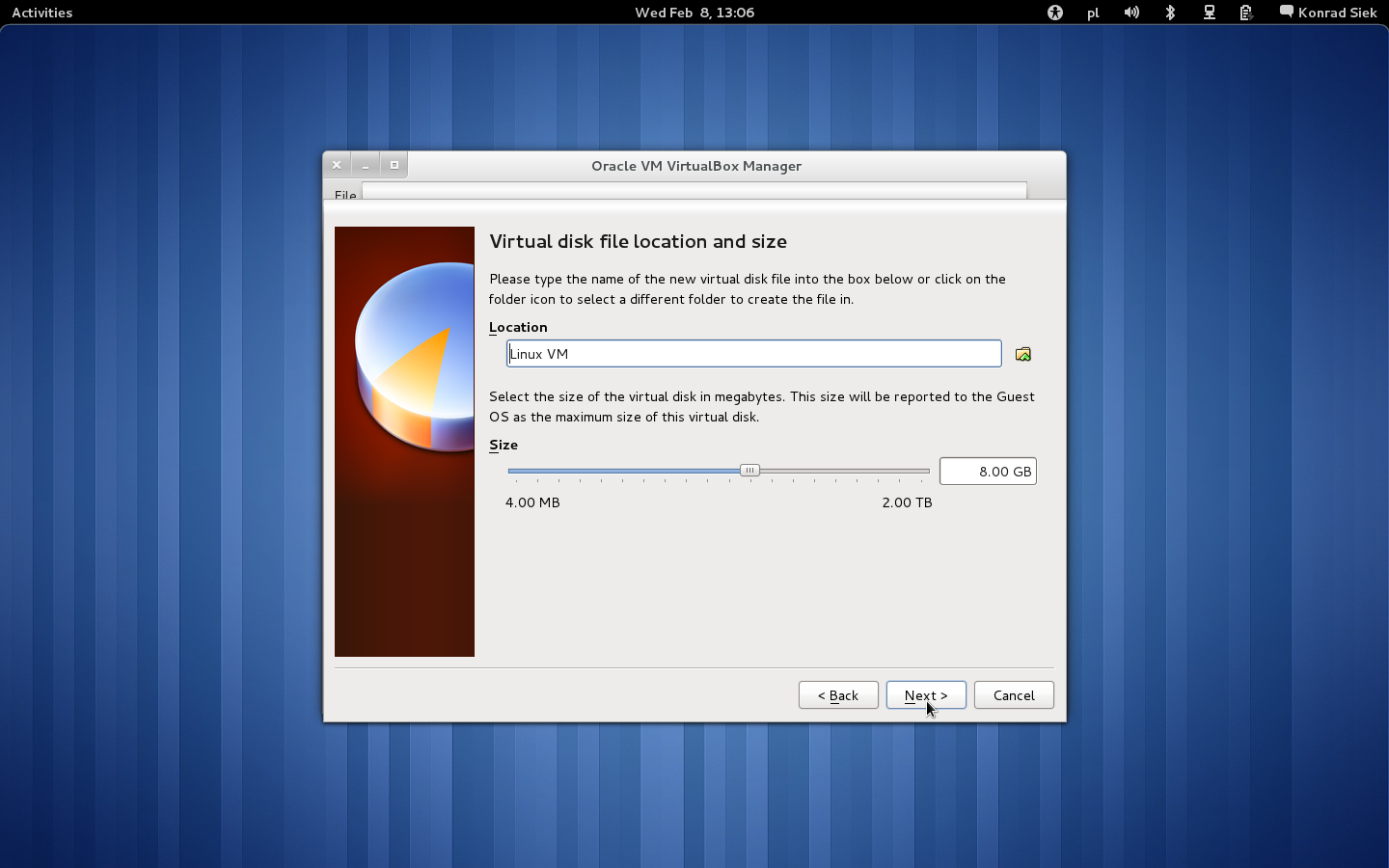Image resolution: width=1389 pixels, height=868 pixels.
Task: Click the disk size slider handle
Action: point(749,471)
